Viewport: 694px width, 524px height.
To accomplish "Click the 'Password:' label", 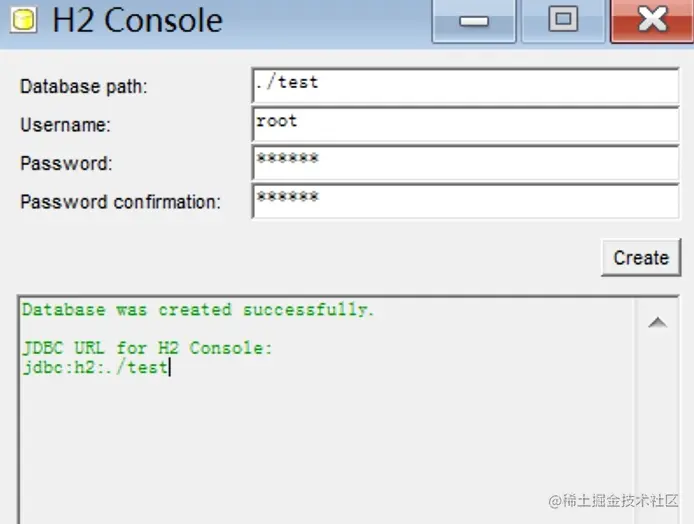I will tap(66, 163).
